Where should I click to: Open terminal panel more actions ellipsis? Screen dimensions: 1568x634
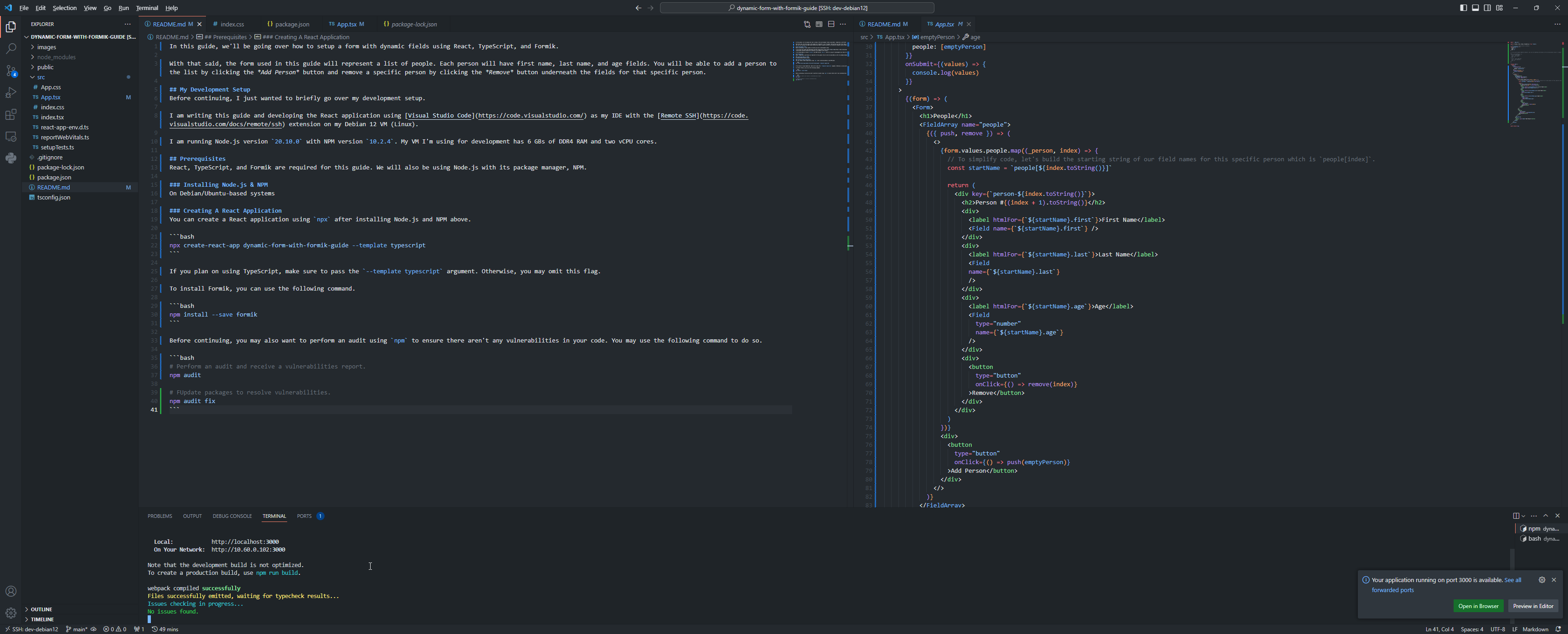(x=1534, y=516)
